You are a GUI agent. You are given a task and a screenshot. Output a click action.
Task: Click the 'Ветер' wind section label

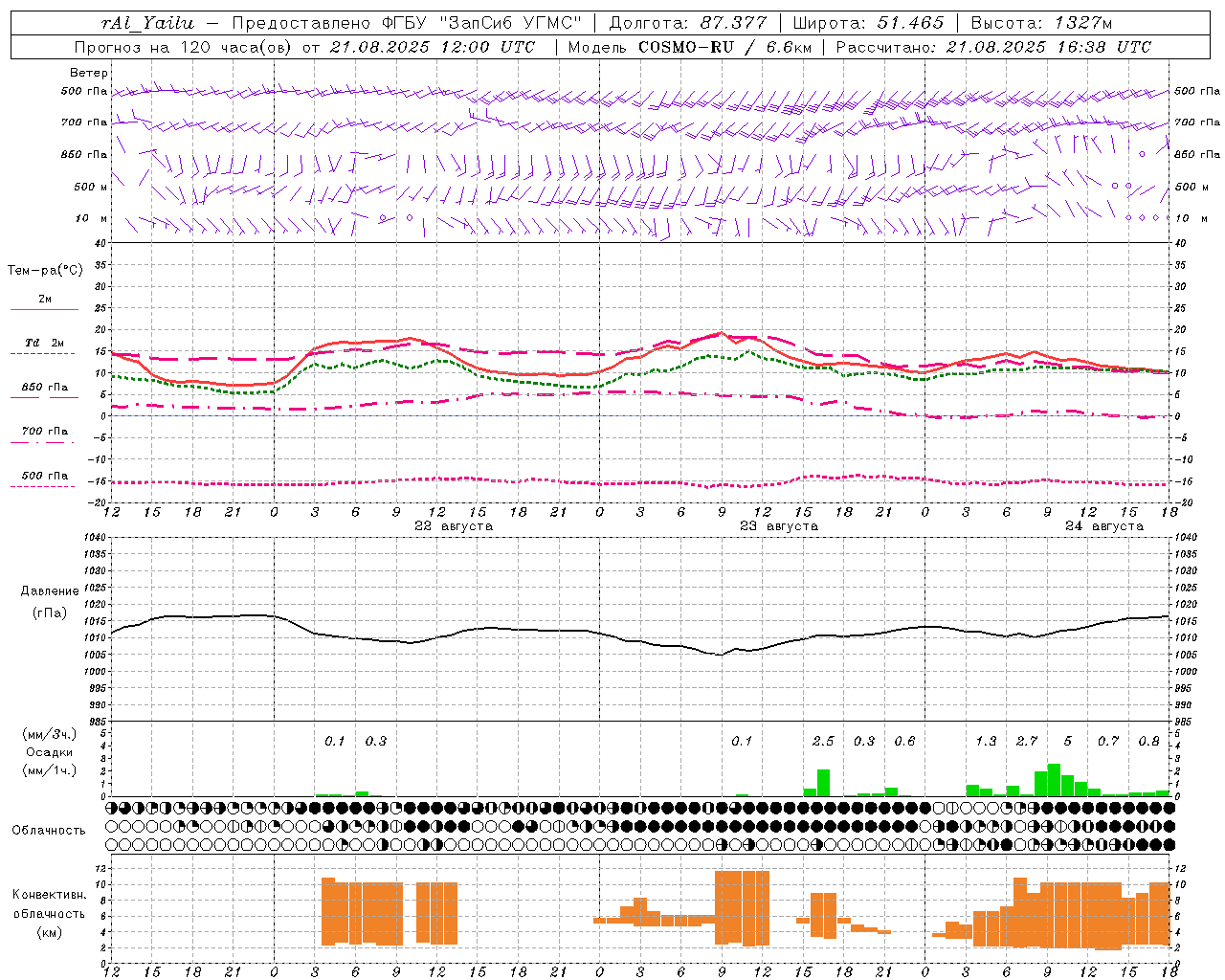(x=89, y=73)
